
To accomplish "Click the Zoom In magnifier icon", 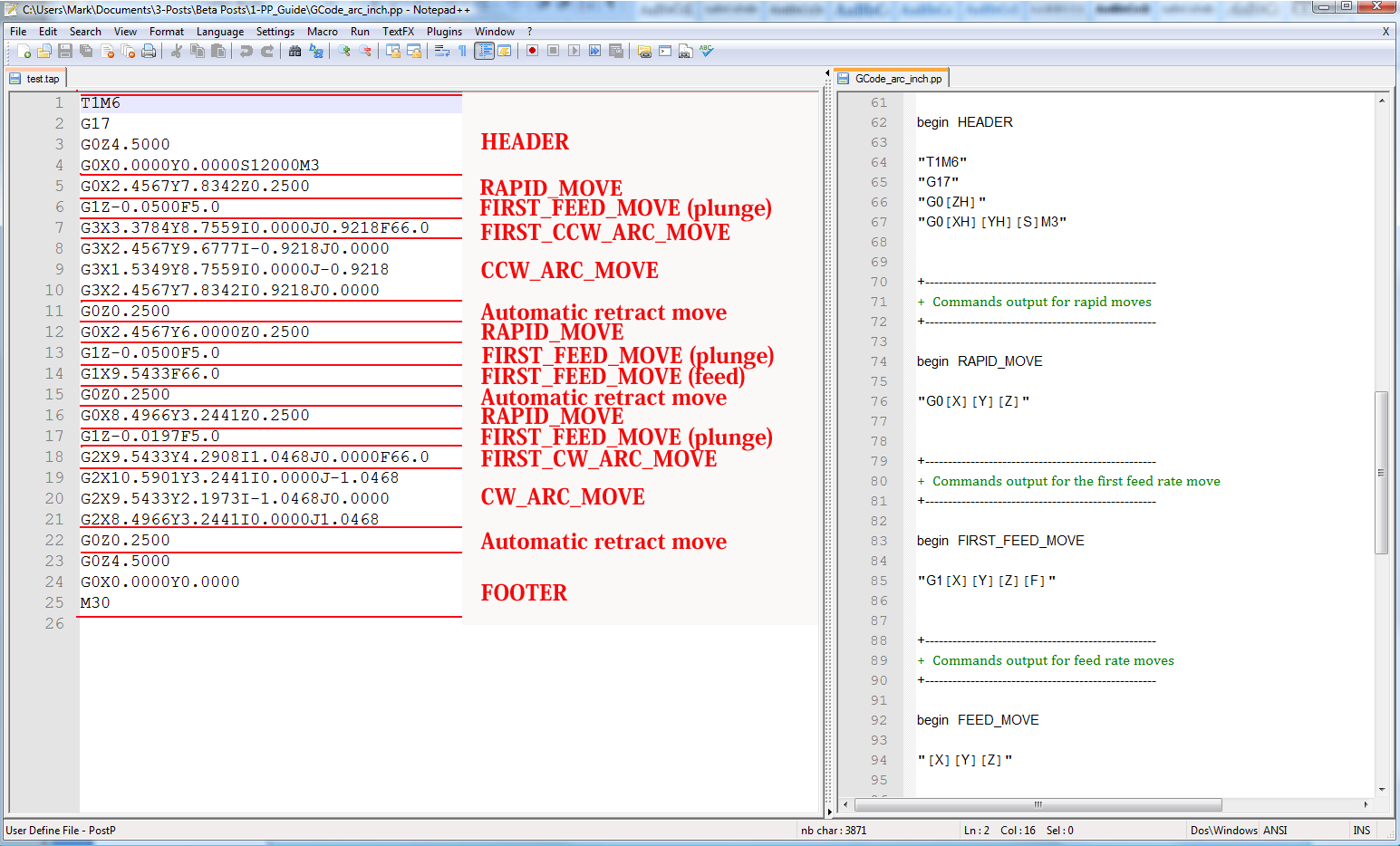I will click(345, 51).
